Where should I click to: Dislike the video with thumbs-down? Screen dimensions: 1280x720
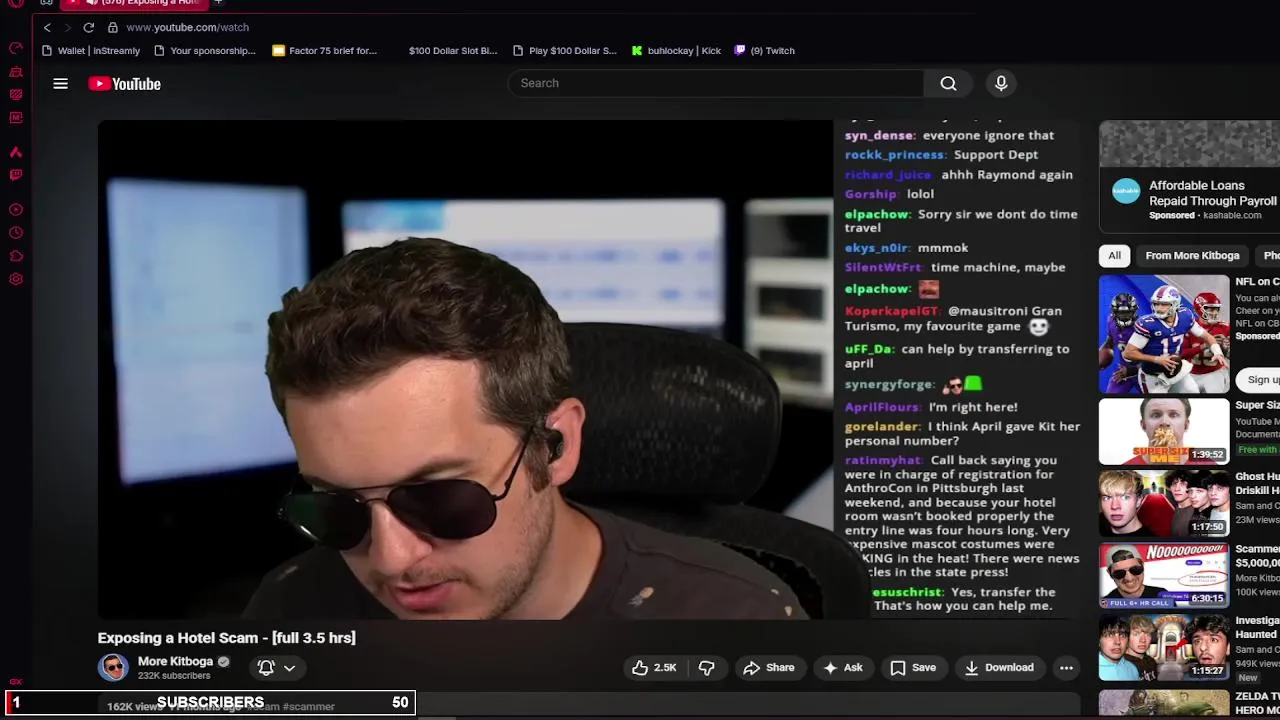[706, 668]
